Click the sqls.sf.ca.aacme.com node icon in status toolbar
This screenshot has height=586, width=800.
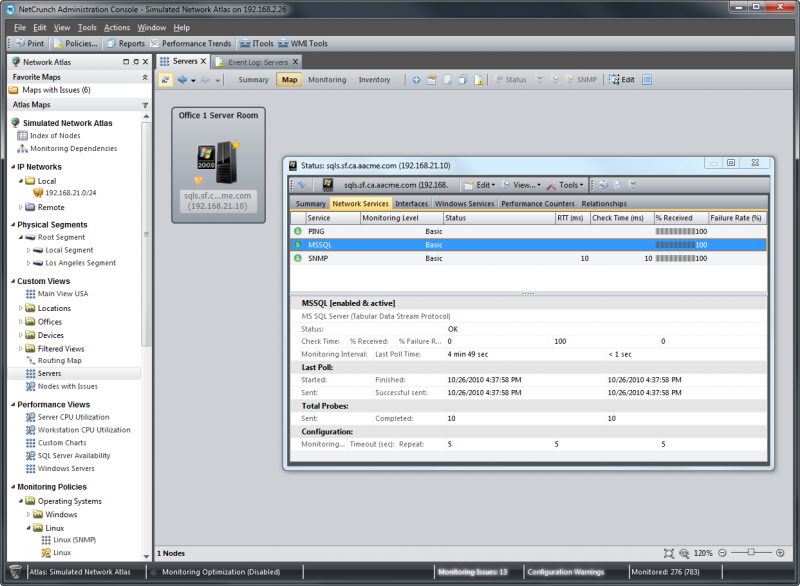[328, 185]
